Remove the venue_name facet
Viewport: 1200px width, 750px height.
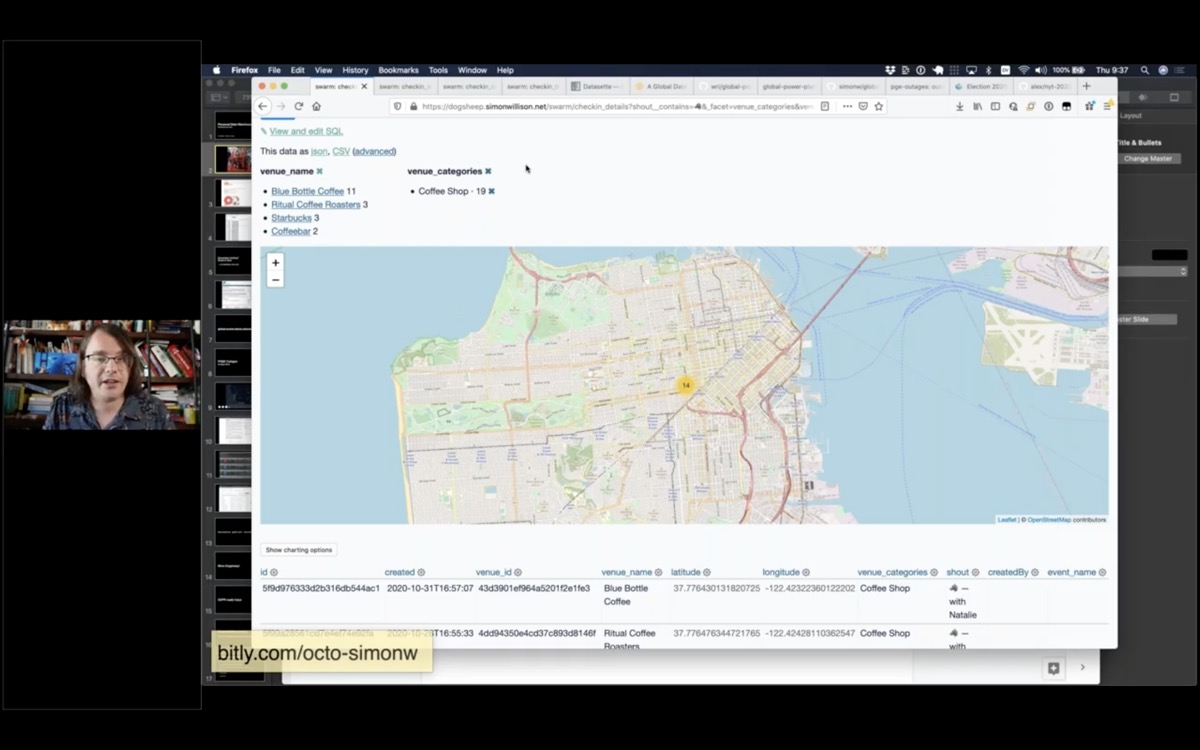pyautogui.click(x=319, y=171)
